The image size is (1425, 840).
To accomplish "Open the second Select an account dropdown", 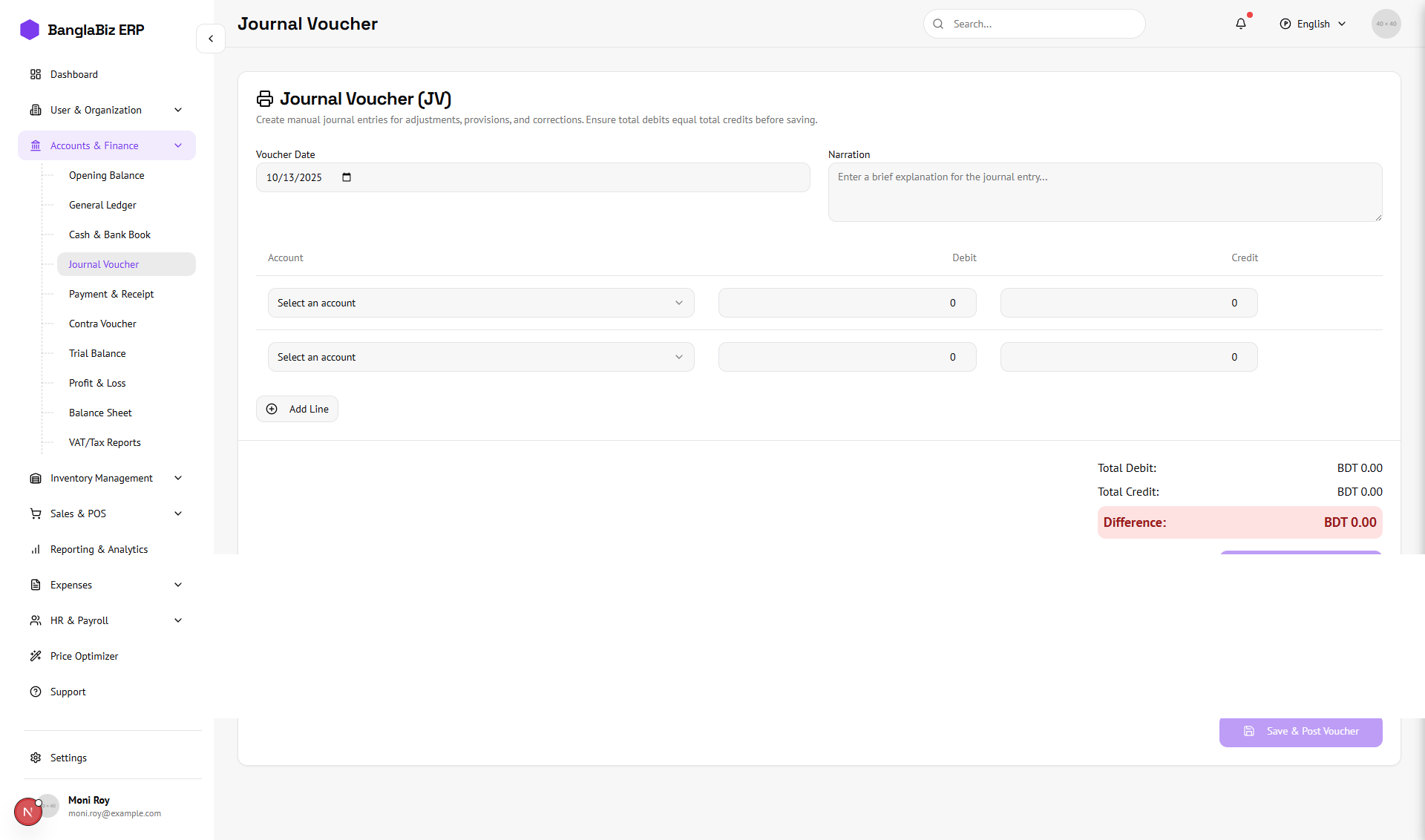I will [480, 357].
